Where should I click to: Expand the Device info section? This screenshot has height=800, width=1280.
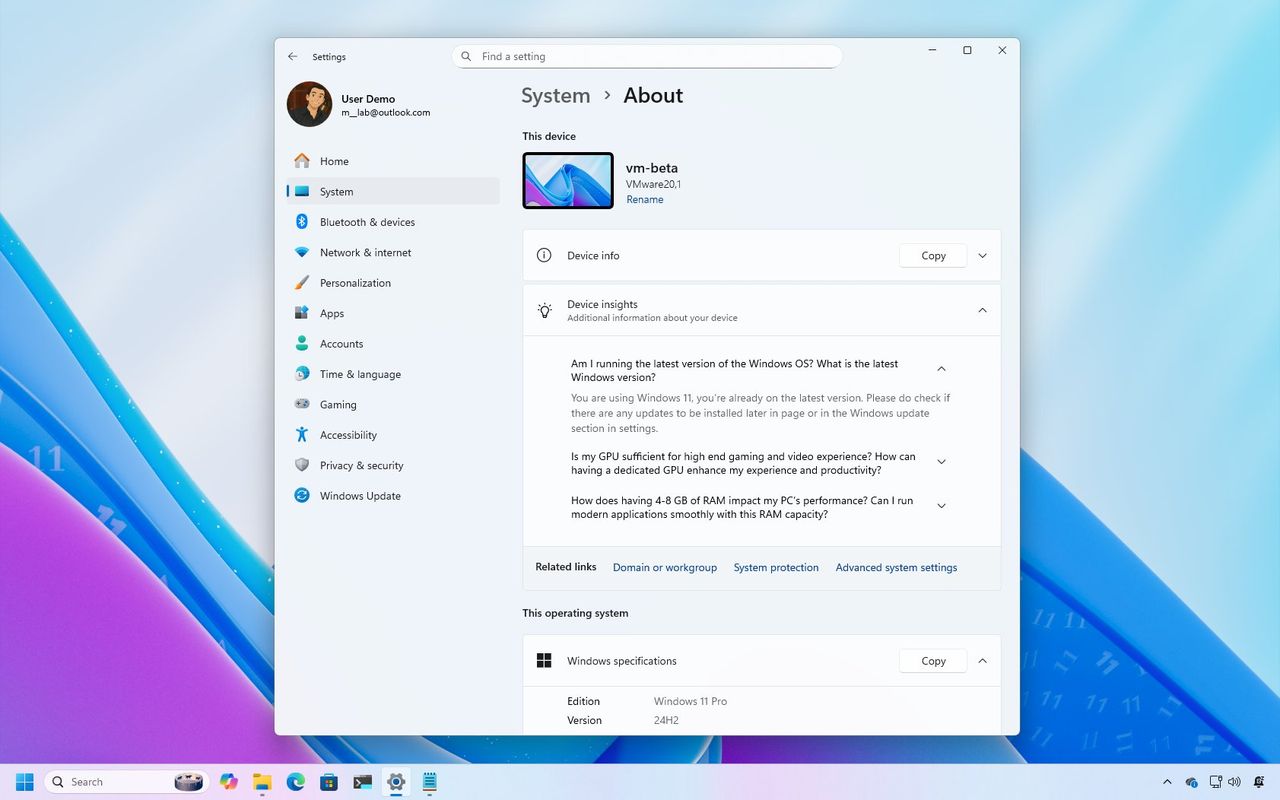click(x=982, y=255)
